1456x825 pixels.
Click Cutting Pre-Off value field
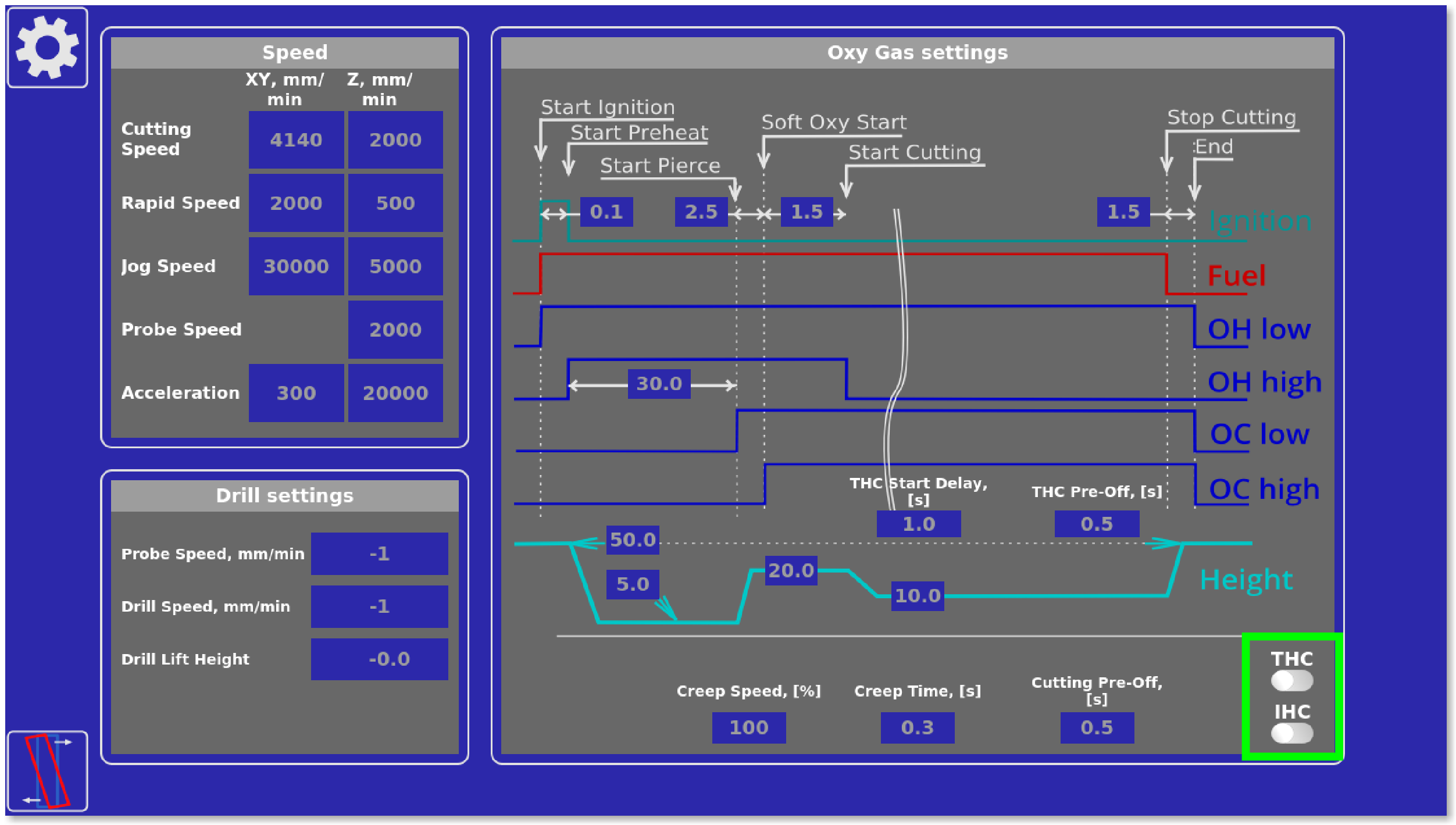click(x=1097, y=727)
